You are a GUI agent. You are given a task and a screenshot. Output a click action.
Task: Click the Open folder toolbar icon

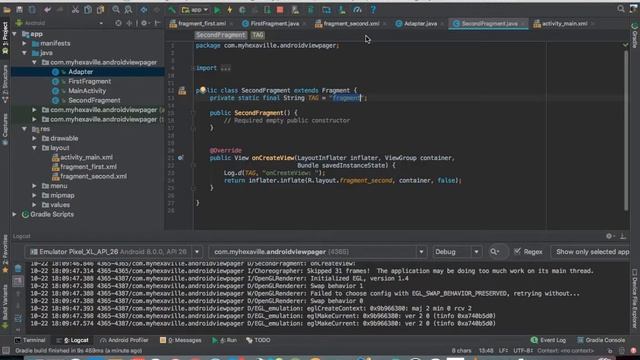7,9
